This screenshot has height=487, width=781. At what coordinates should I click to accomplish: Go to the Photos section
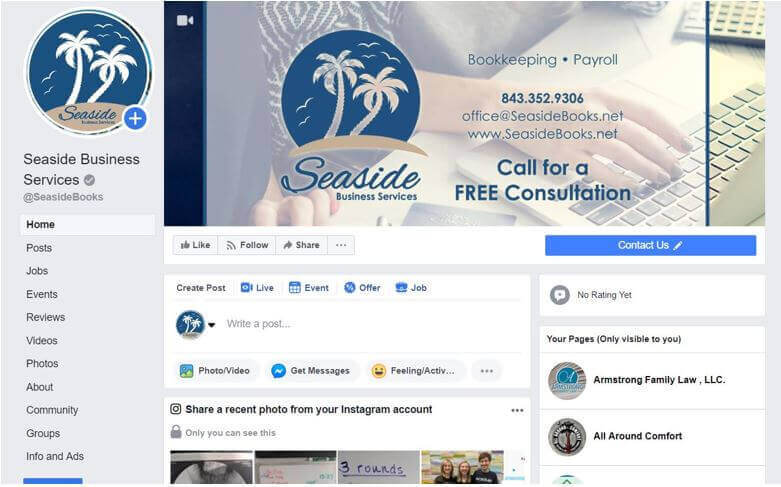click(42, 364)
